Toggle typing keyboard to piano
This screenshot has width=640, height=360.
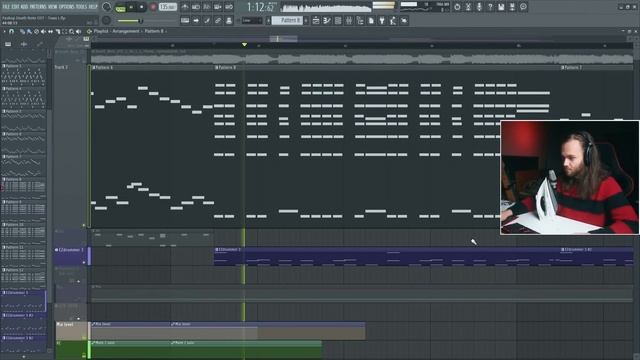click(185, 20)
